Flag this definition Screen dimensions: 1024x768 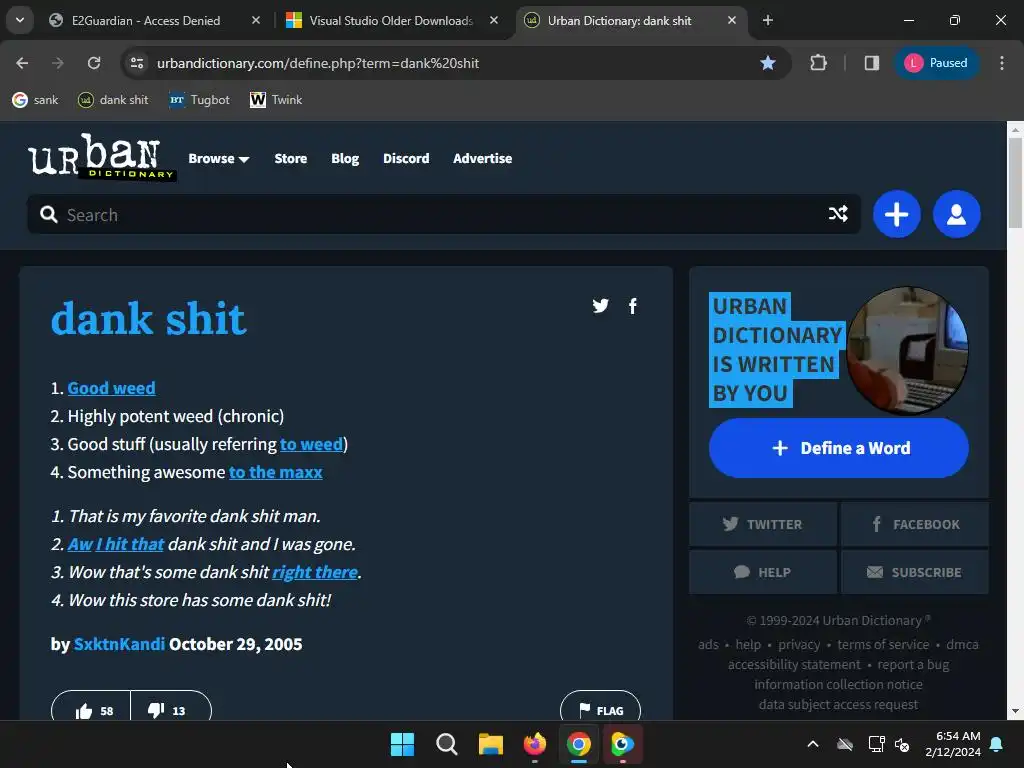tap(600, 709)
